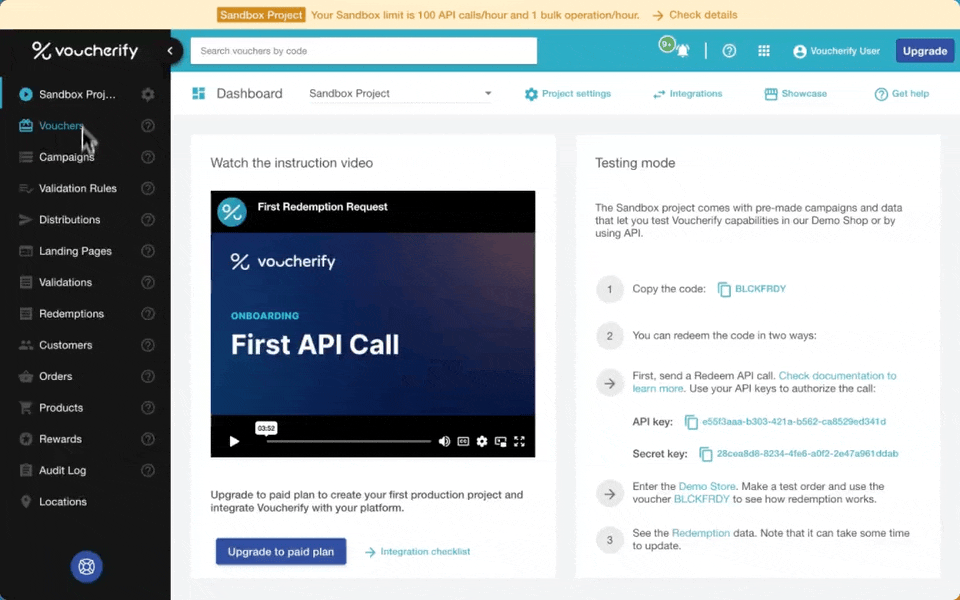This screenshot has width=960, height=600.
Task: Click the Get help link
Action: point(901,94)
